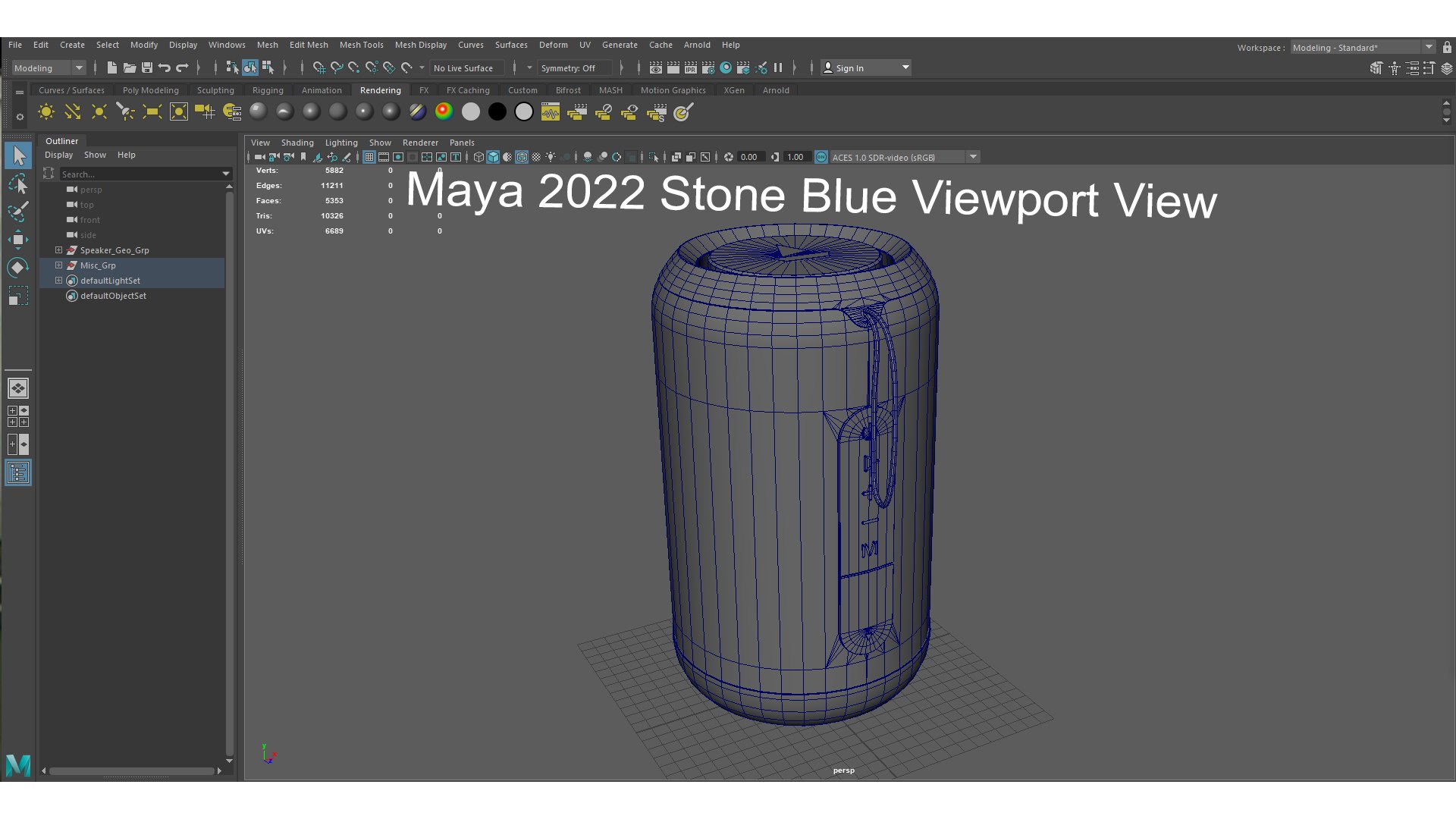
Task: Create an ambient light from shelf
Action: (46, 112)
